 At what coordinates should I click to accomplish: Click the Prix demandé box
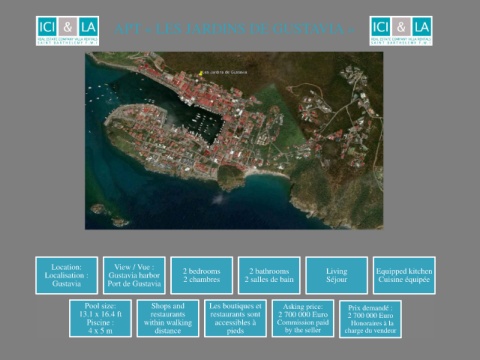coord(370,319)
